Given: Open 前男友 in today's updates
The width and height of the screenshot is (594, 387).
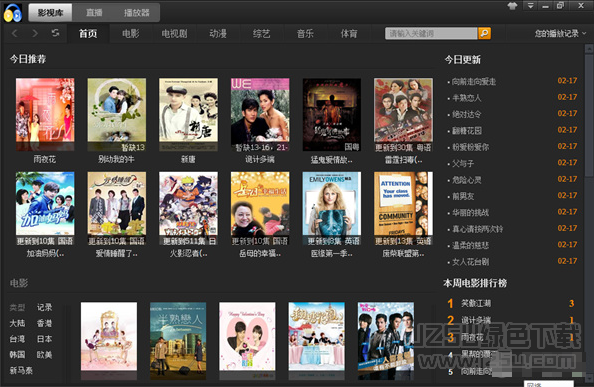Looking at the screenshot, I should click(x=463, y=196).
